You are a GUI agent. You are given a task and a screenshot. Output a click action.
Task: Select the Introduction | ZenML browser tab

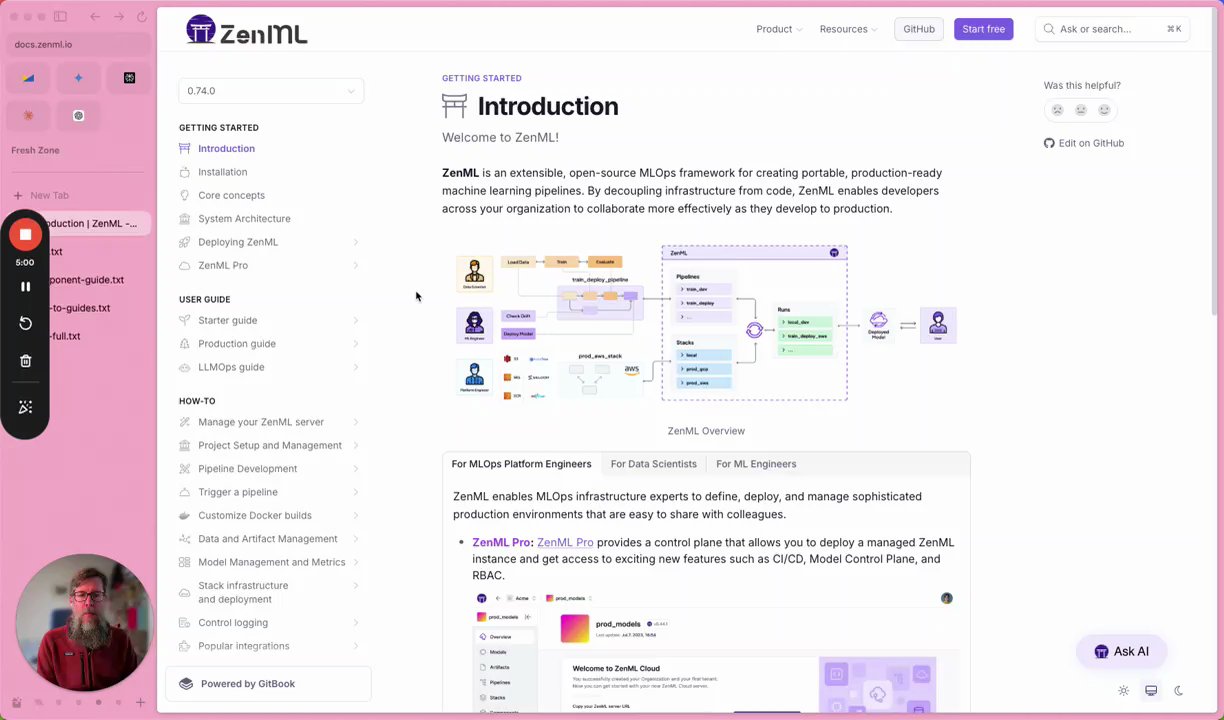[x=95, y=223]
